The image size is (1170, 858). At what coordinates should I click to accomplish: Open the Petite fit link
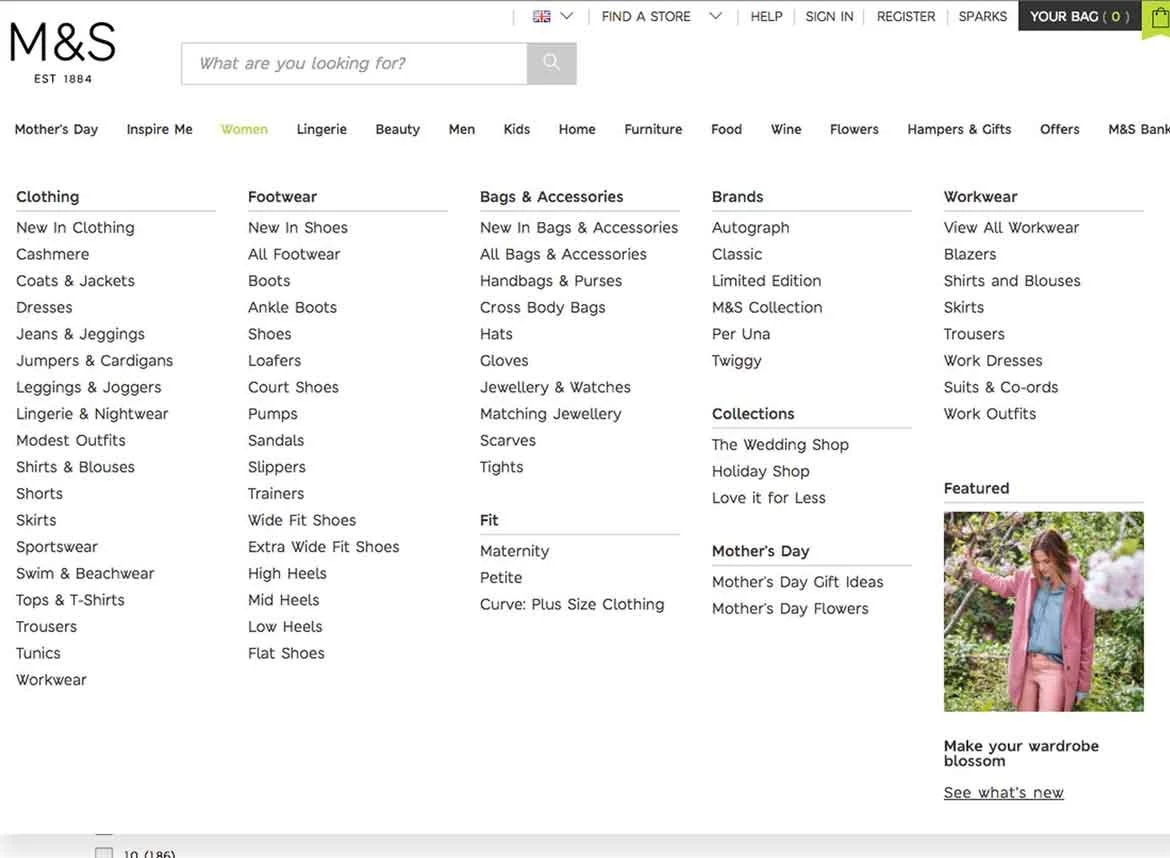(501, 577)
